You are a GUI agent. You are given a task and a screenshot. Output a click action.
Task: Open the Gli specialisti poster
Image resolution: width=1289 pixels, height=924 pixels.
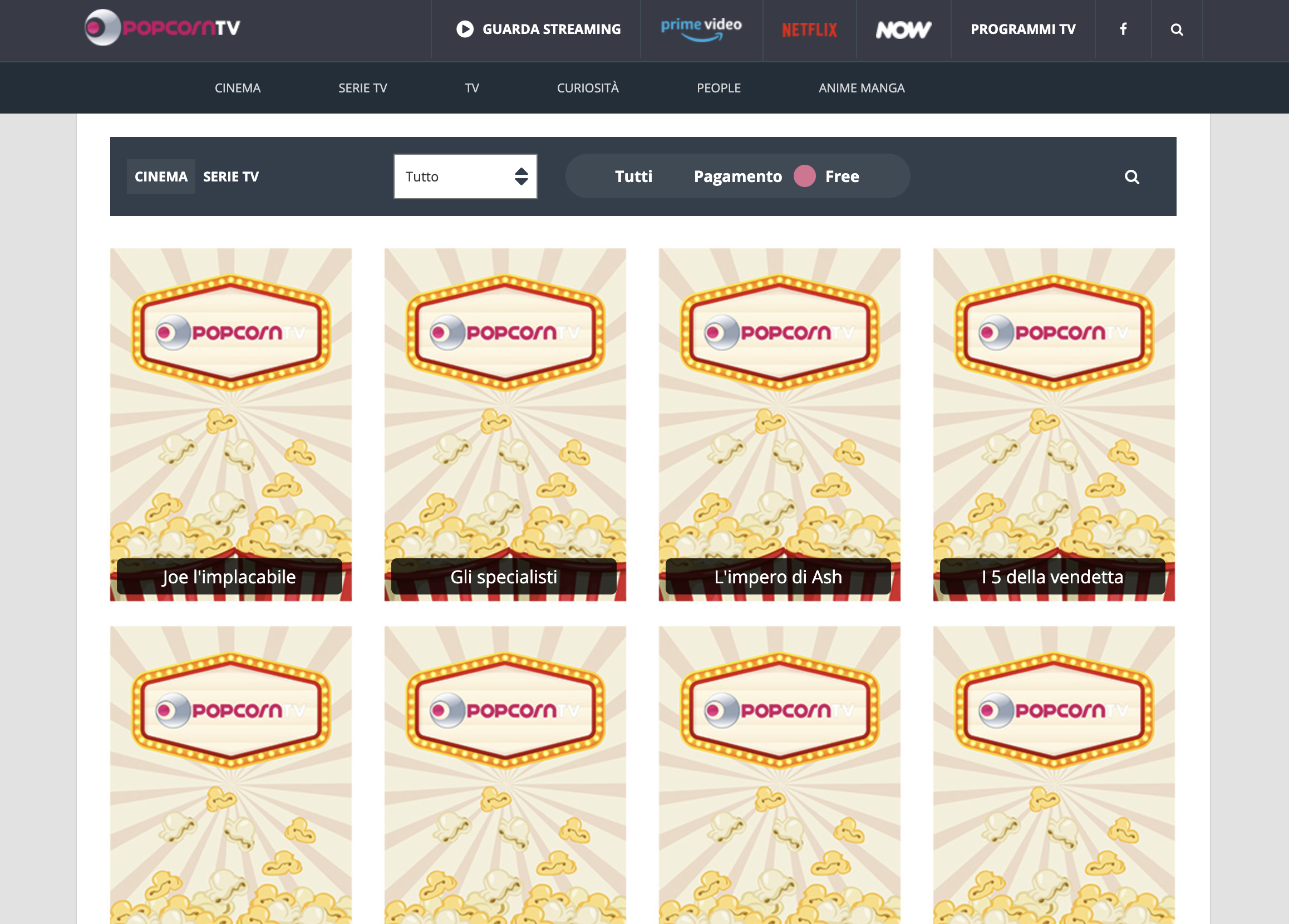pos(505,424)
